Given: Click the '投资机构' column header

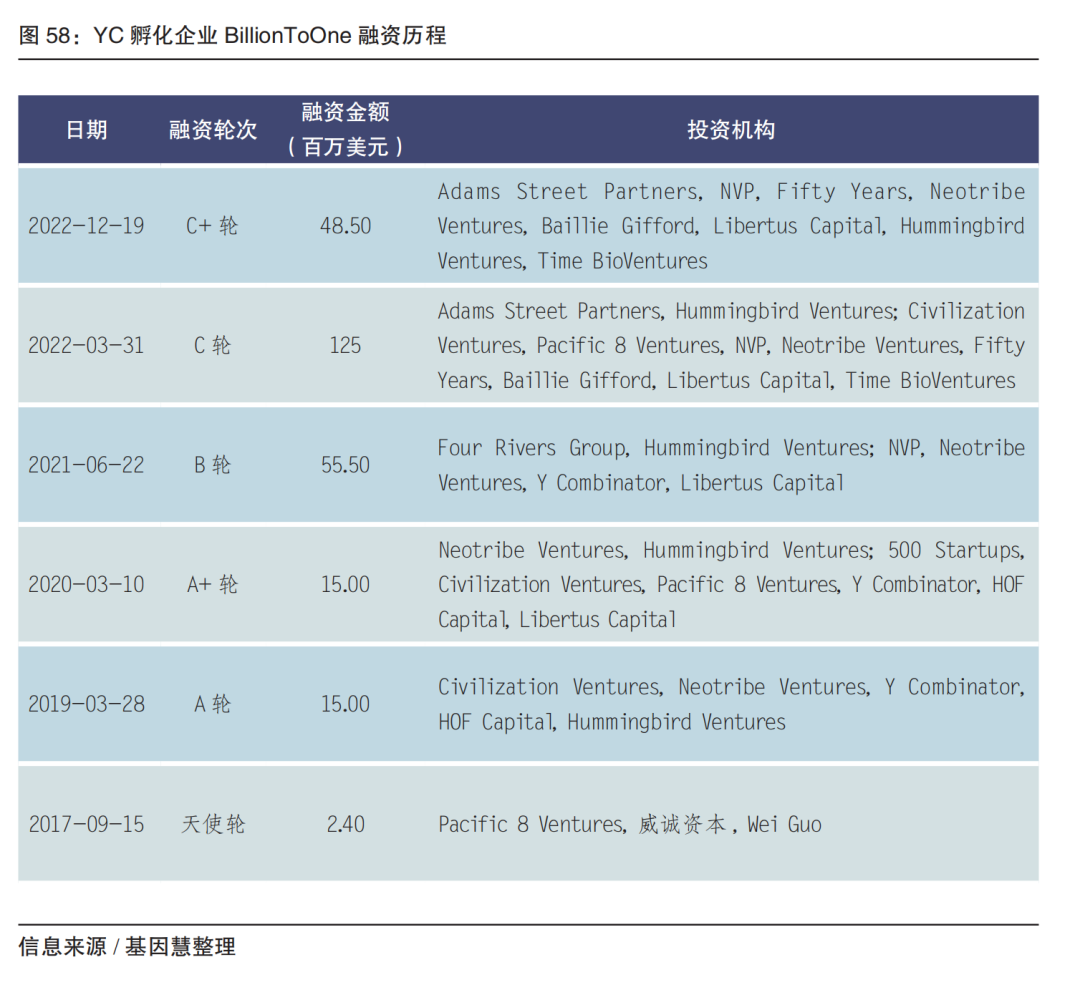Looking at the screenshot, I should (730, 130).
